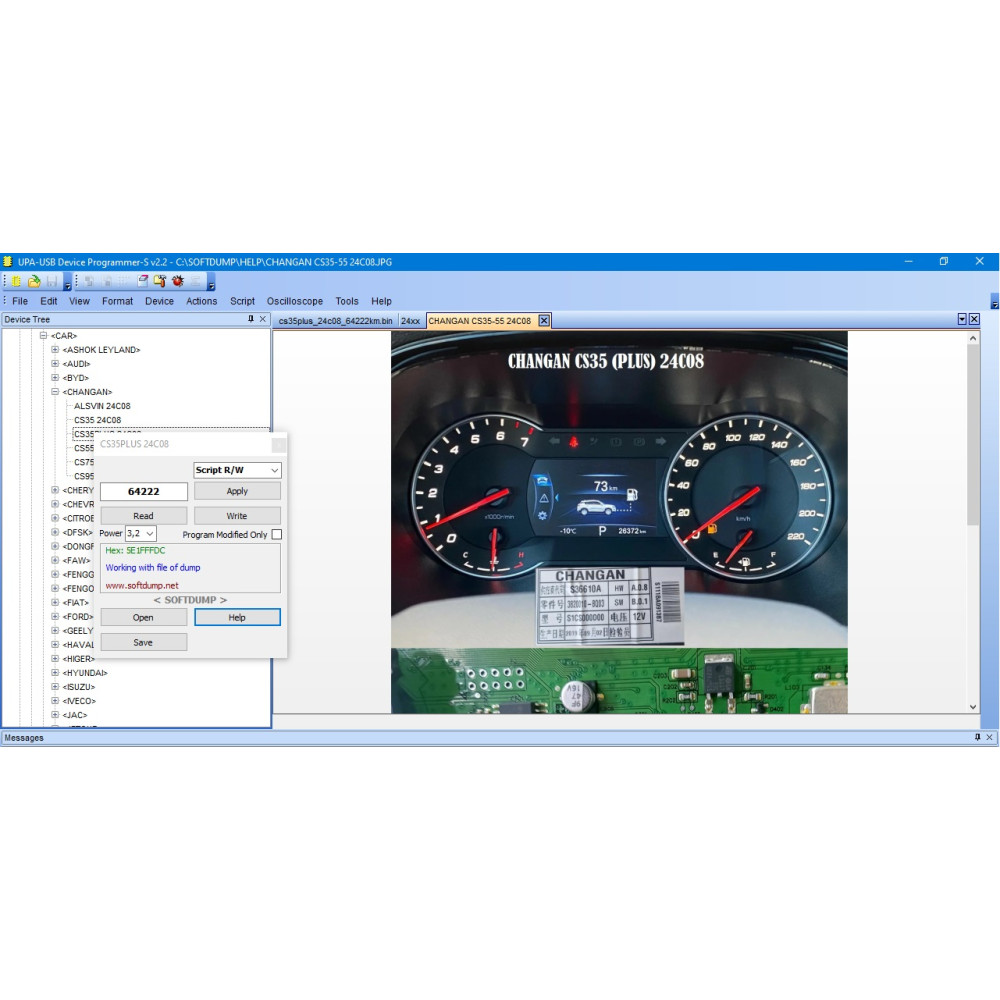Close the CS35PLUS 24C08 dialog
The height and width of the screenshot is (1000, 1000).
pos(279,444)
